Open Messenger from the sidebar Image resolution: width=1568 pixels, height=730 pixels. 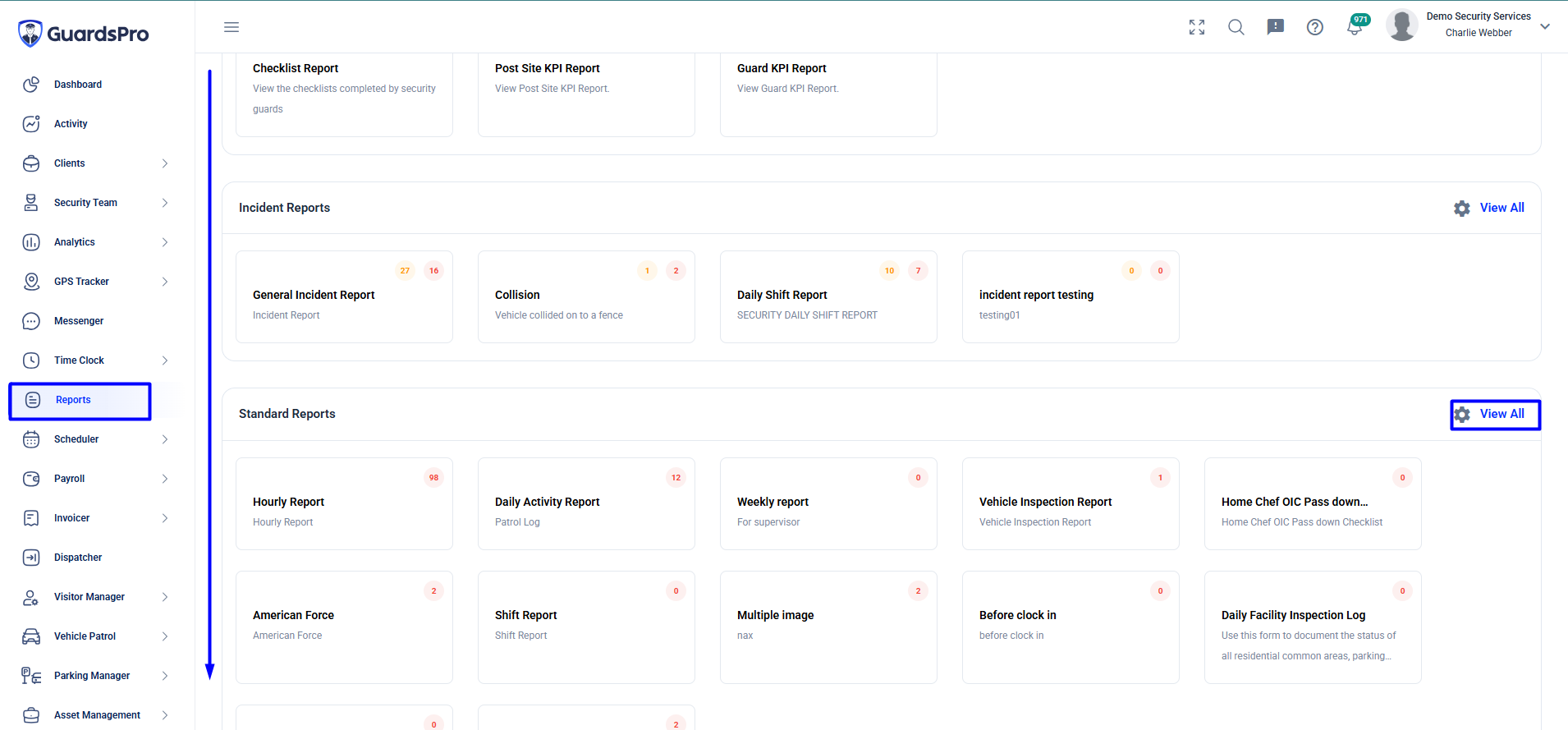79,321
